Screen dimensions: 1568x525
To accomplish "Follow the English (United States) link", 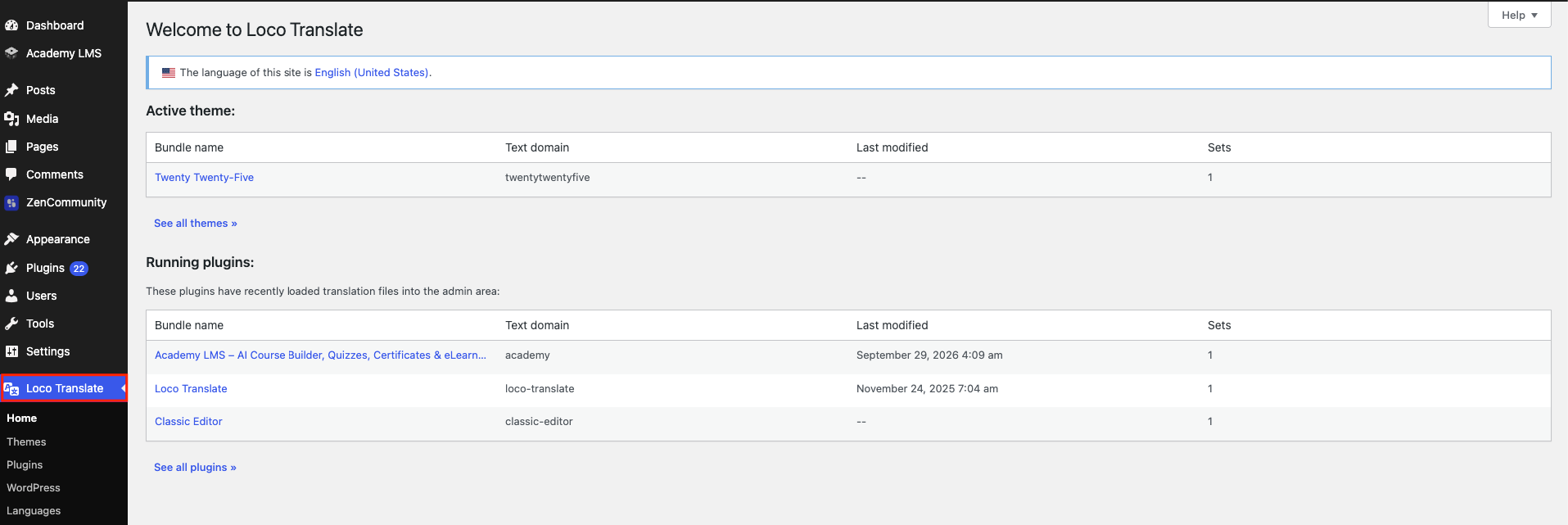I will [372, 73].
